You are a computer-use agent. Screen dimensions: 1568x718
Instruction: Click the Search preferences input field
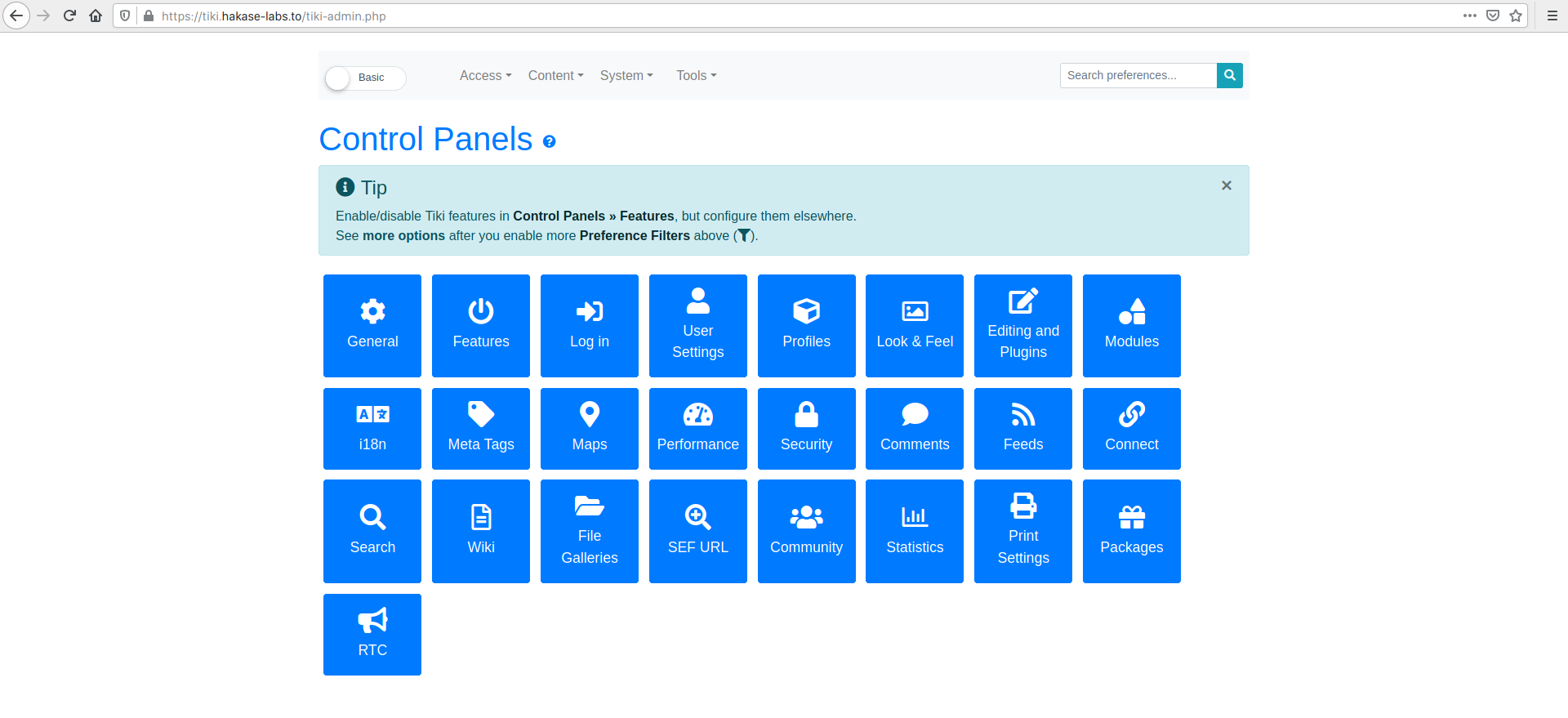click(x=1138, y=75)
